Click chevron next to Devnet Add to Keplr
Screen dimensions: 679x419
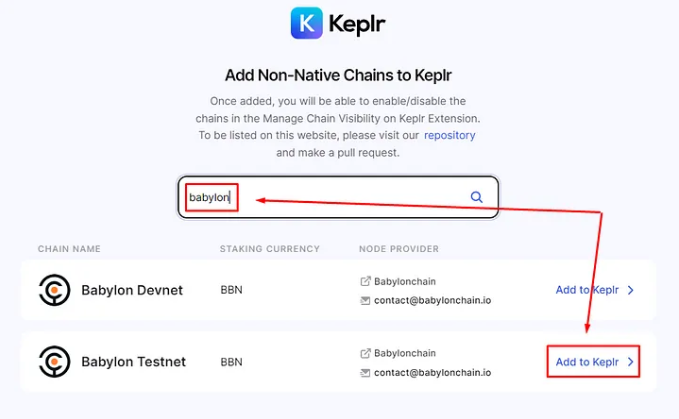[630, 290]
